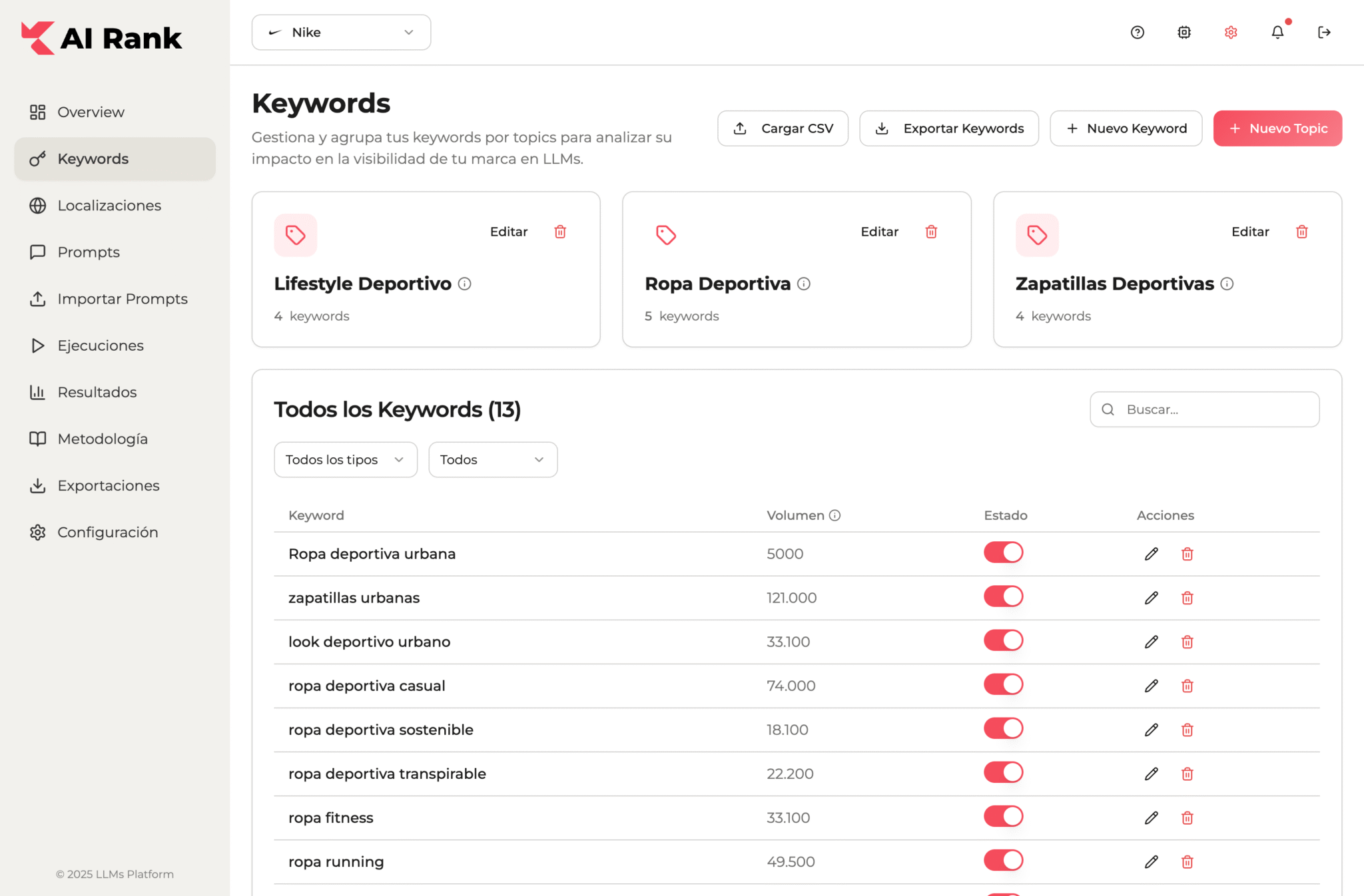Add a Nuevo Keyword

(1126, 128)
